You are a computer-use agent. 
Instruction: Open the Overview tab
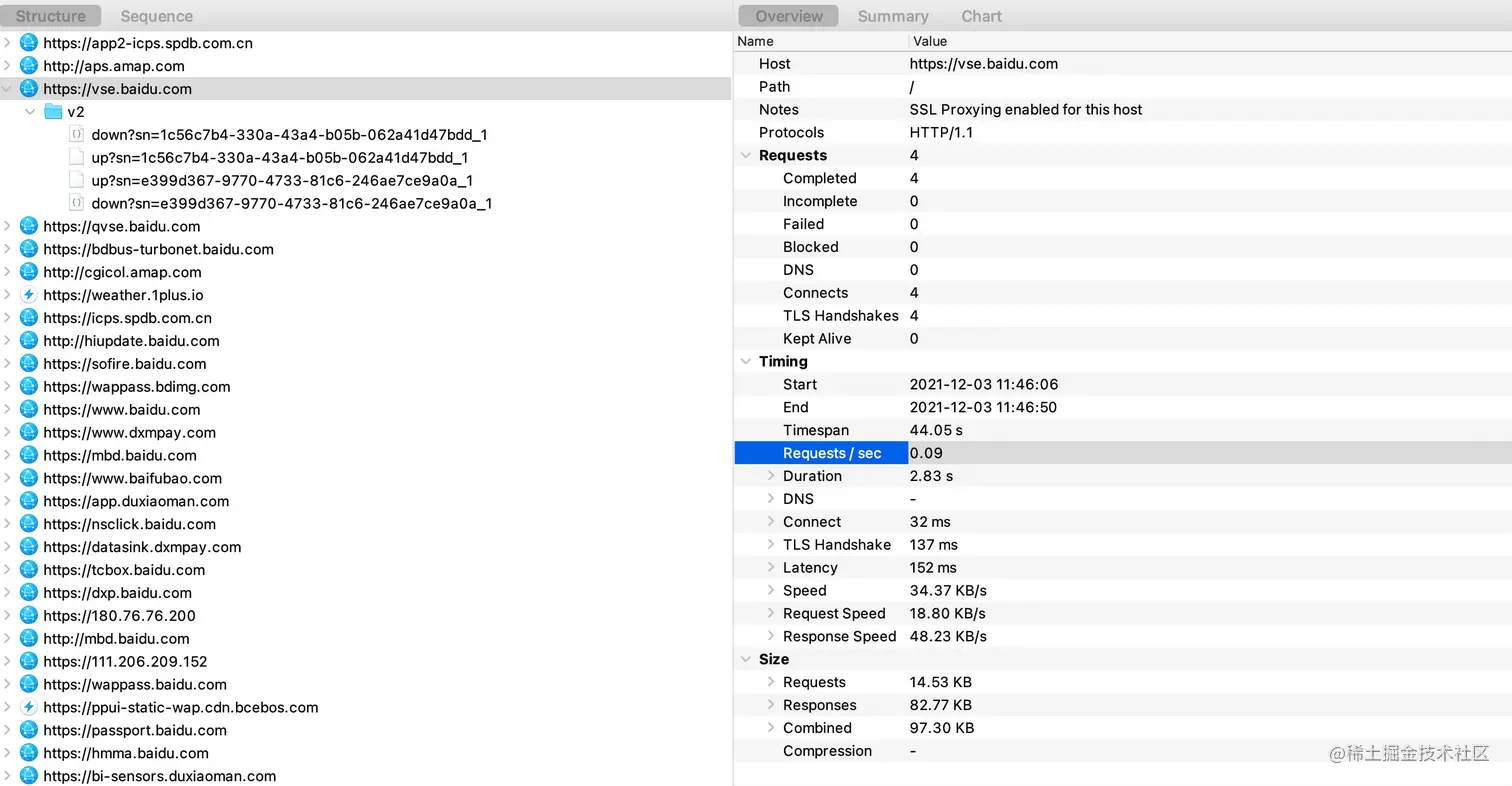point(789,16)
